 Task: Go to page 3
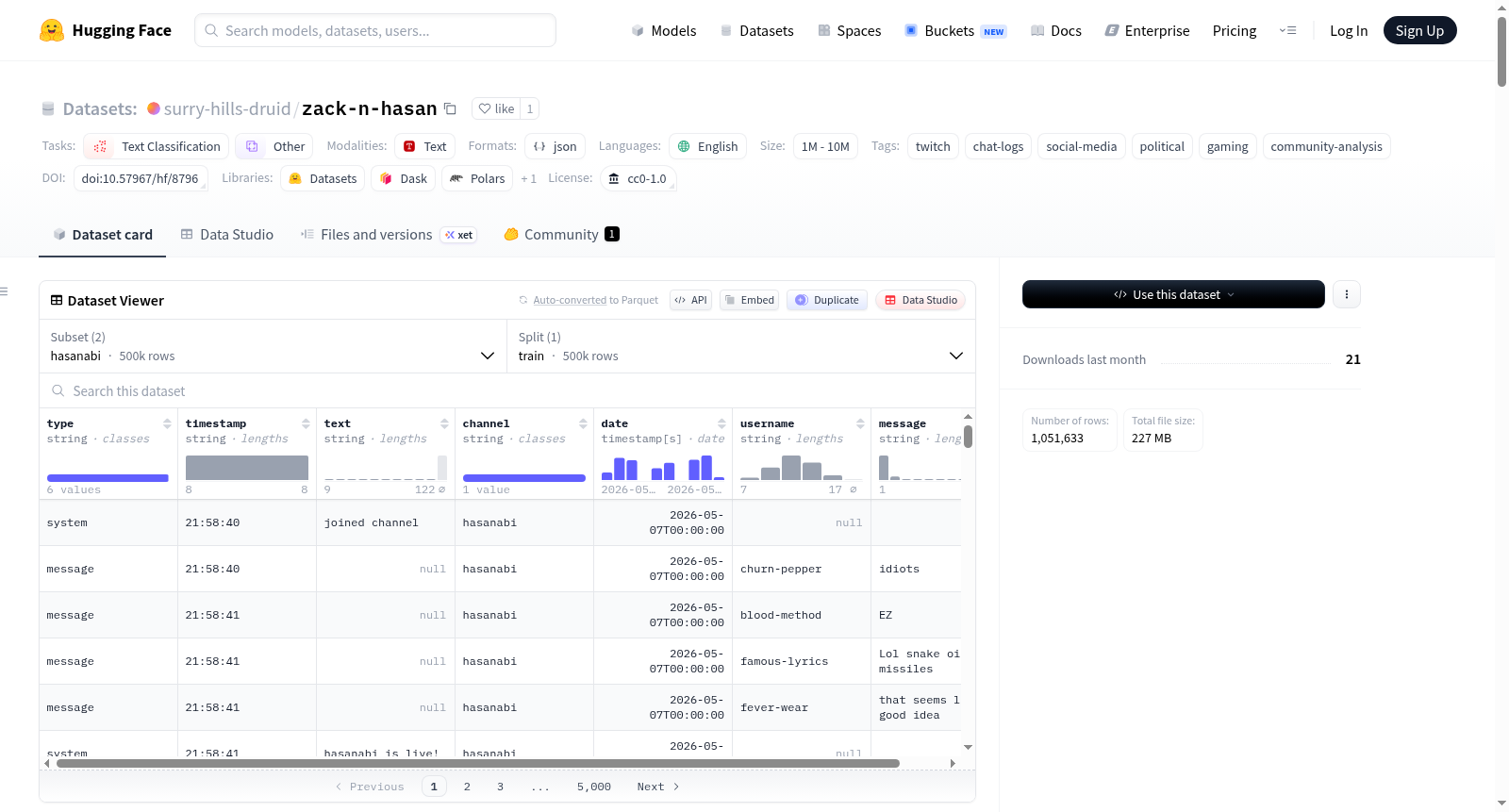point(500,787)
